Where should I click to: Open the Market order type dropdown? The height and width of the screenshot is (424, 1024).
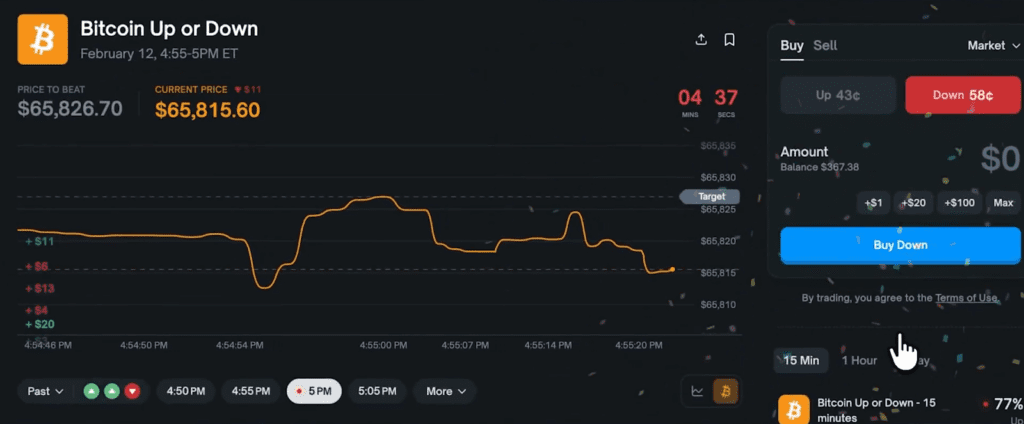(994, 45)
